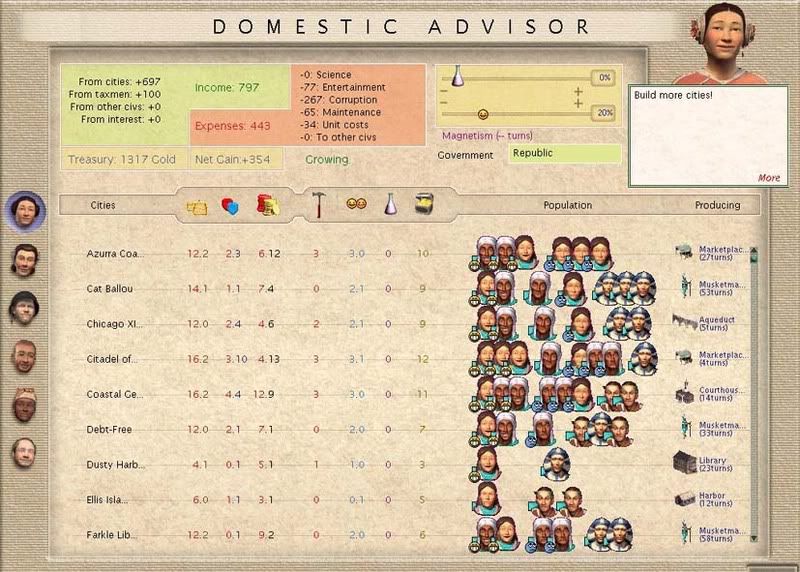The width and height of the screenshot is (800, 572).
Task: Click the From taxmen: +100 line
Action: 115,94
